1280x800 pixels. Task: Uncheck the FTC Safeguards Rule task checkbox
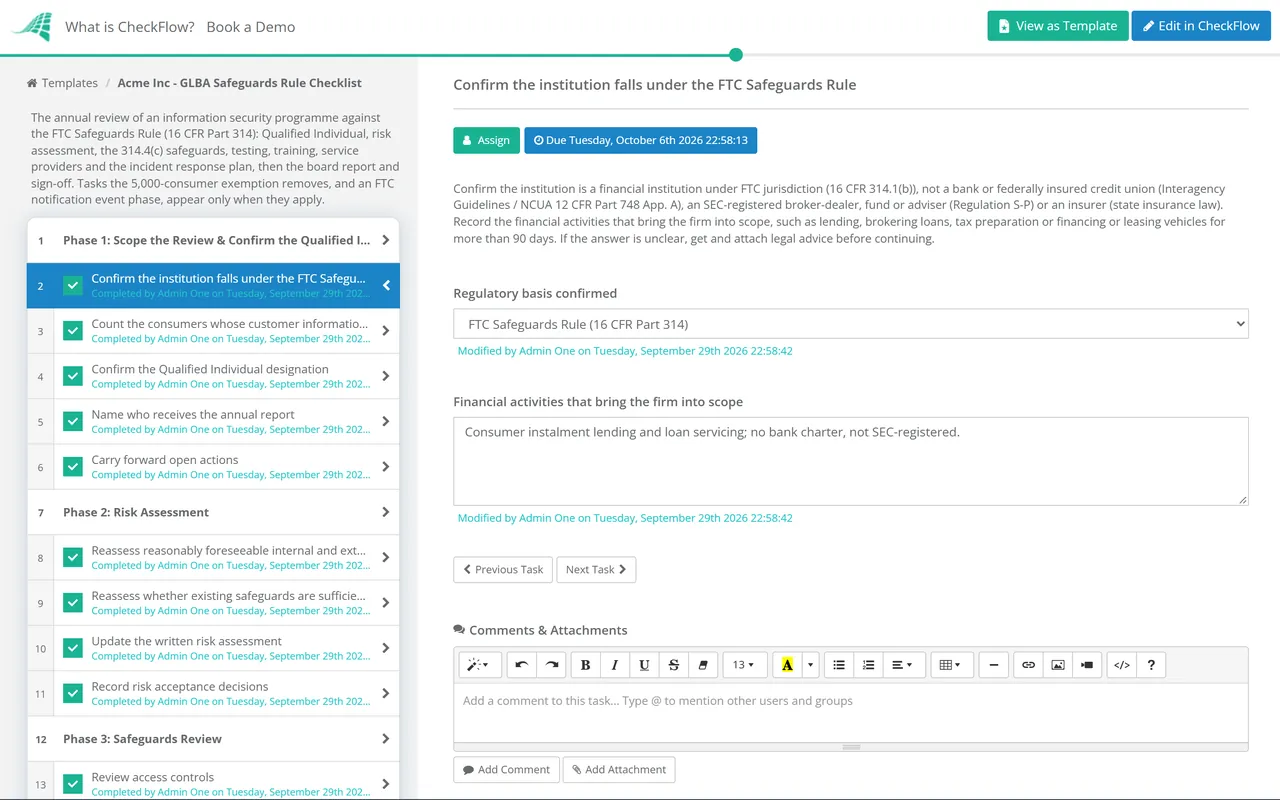(73, 286)
